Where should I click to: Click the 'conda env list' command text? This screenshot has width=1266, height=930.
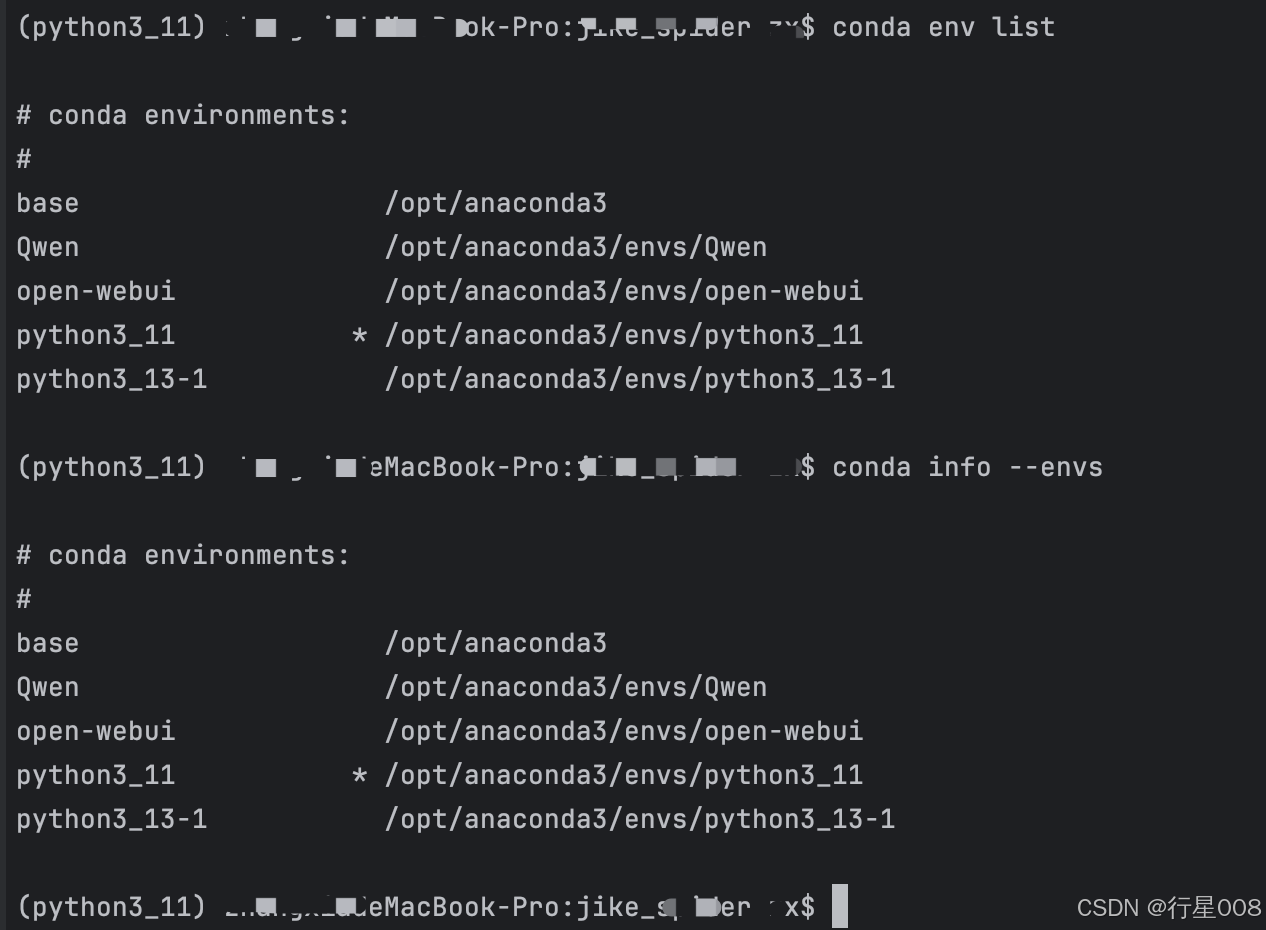pyautogui.click(x=943, y=27)
